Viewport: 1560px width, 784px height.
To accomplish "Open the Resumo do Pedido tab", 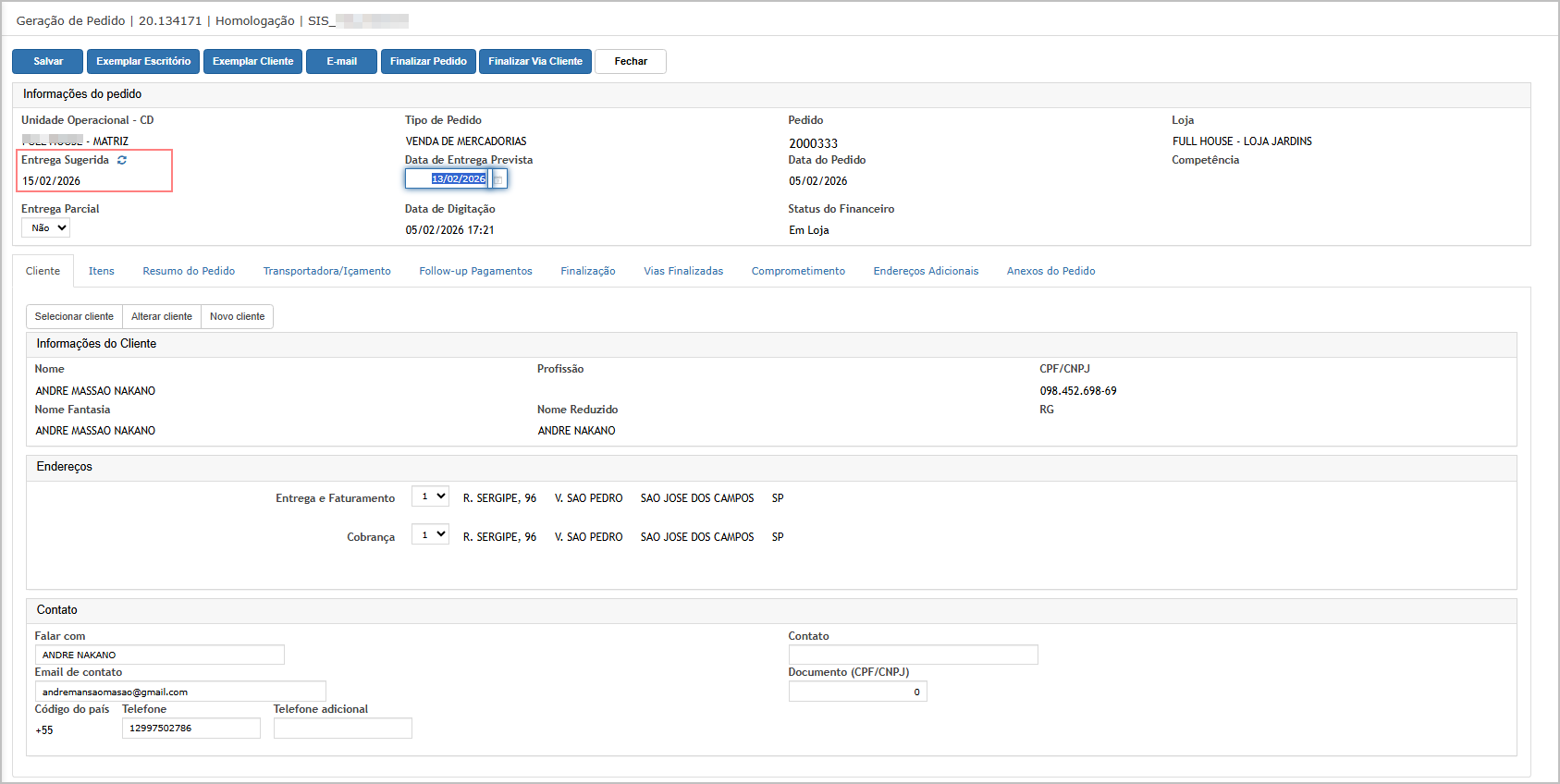I will tap(189, 271).
